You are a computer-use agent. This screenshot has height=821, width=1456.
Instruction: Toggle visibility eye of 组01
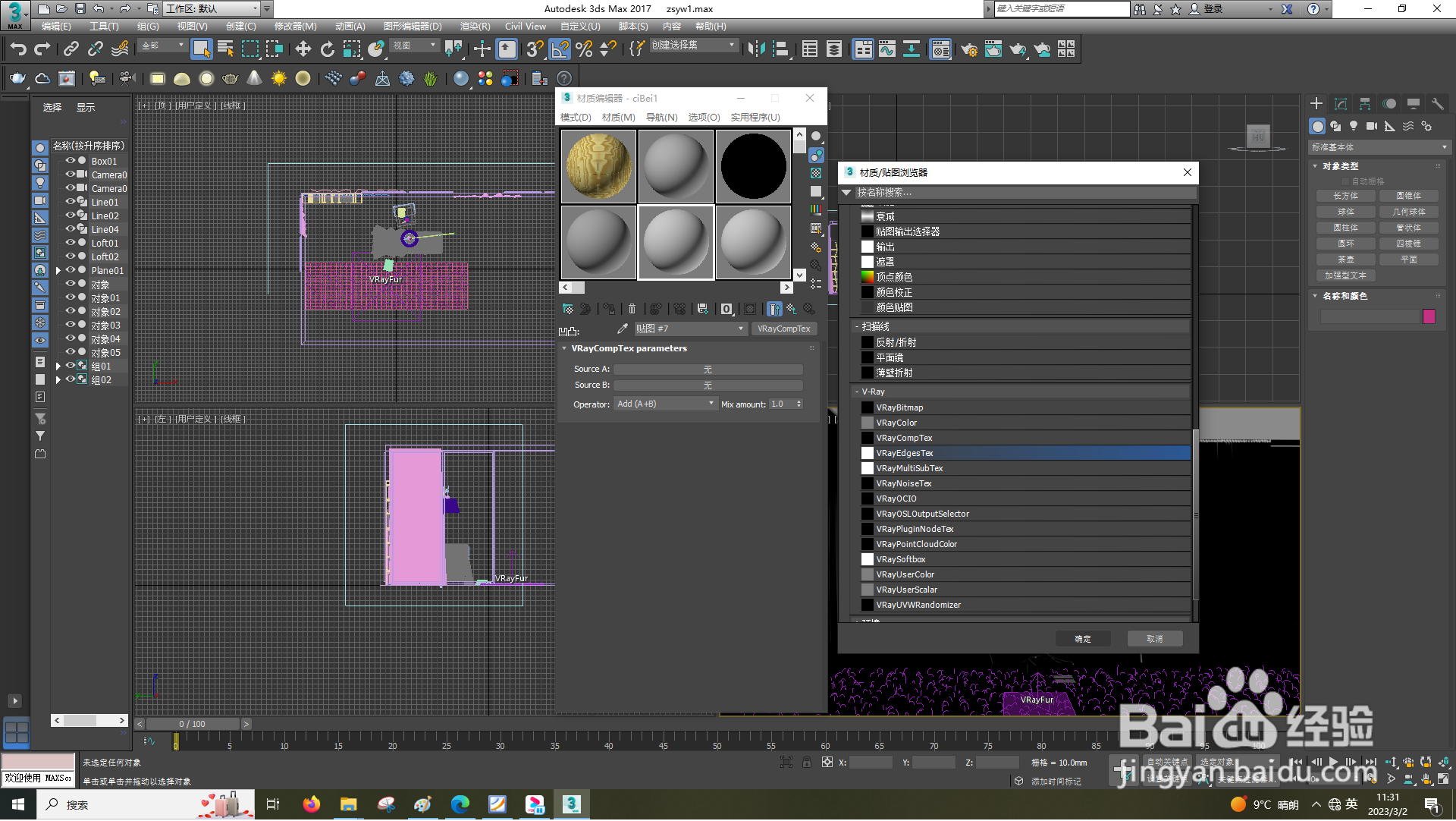[x=71, y=366]
